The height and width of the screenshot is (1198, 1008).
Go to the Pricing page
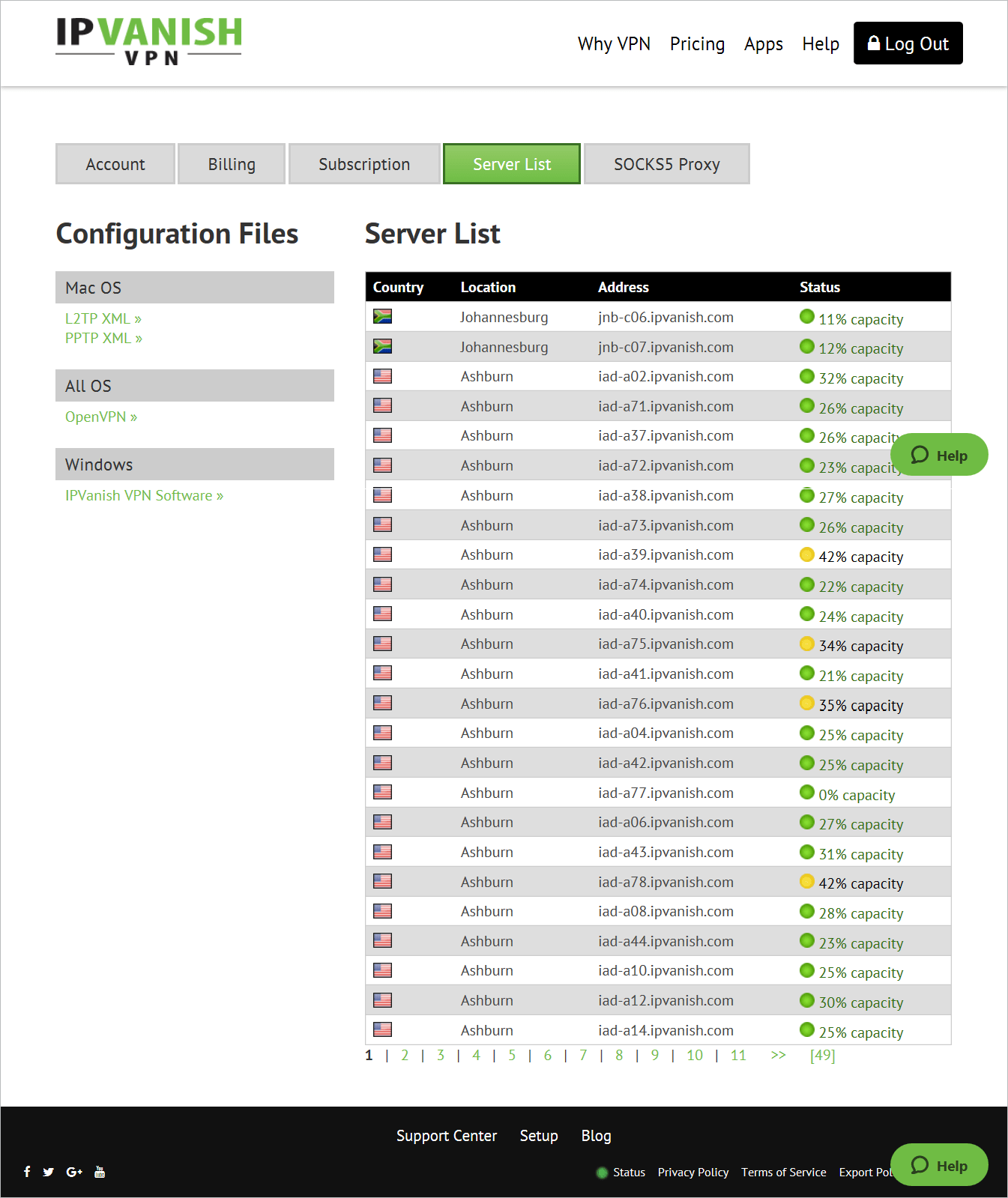click(x=697, y=44)
